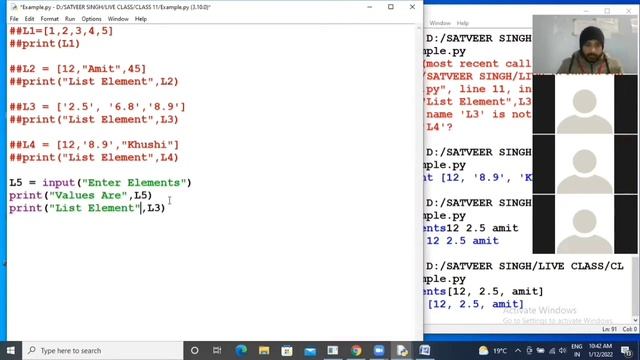Screen dimensions: 640x360
Task: Click ENG IN language indicator
Action: 576,351
